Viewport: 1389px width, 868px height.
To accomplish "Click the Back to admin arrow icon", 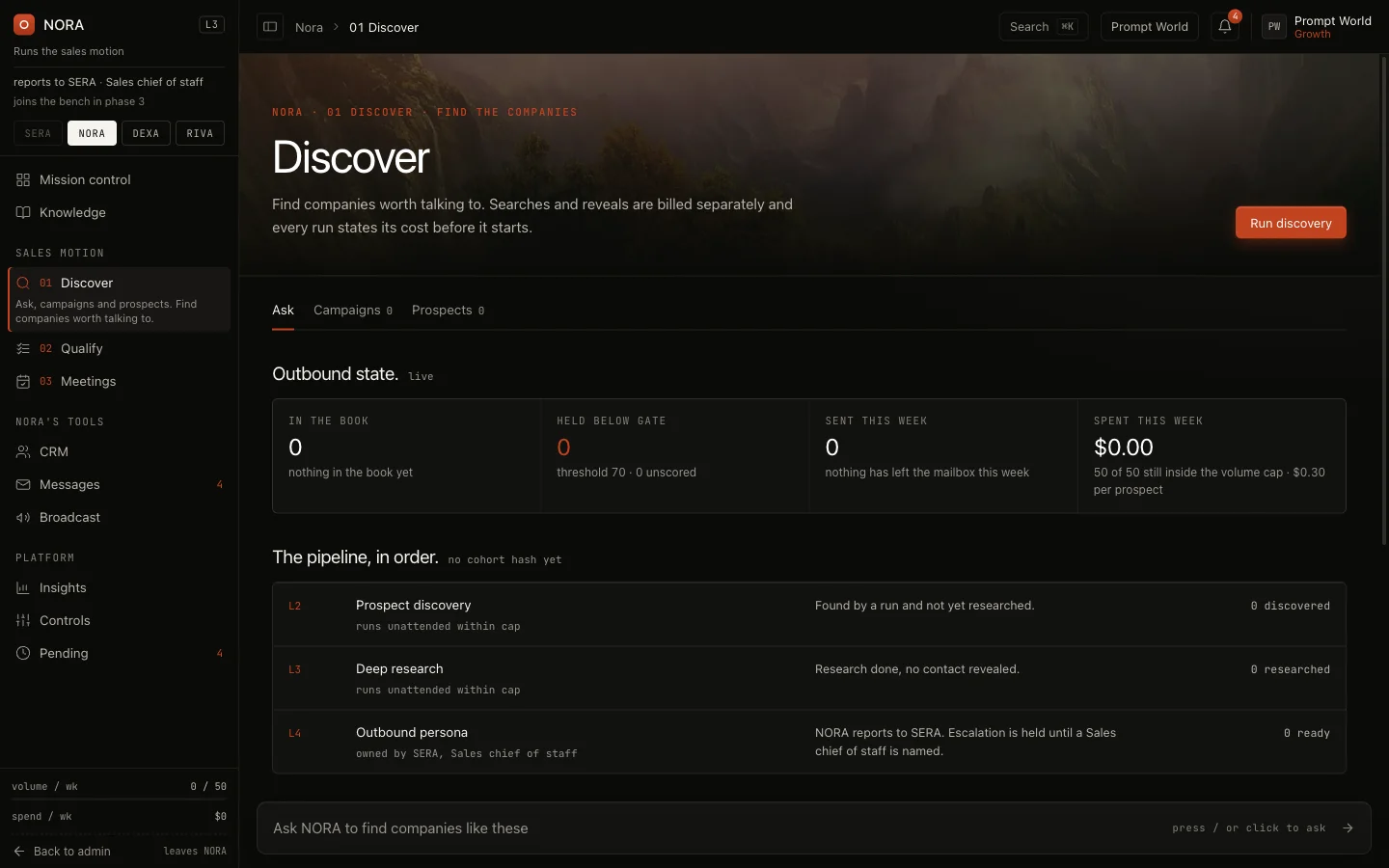I will coord(19,852).
